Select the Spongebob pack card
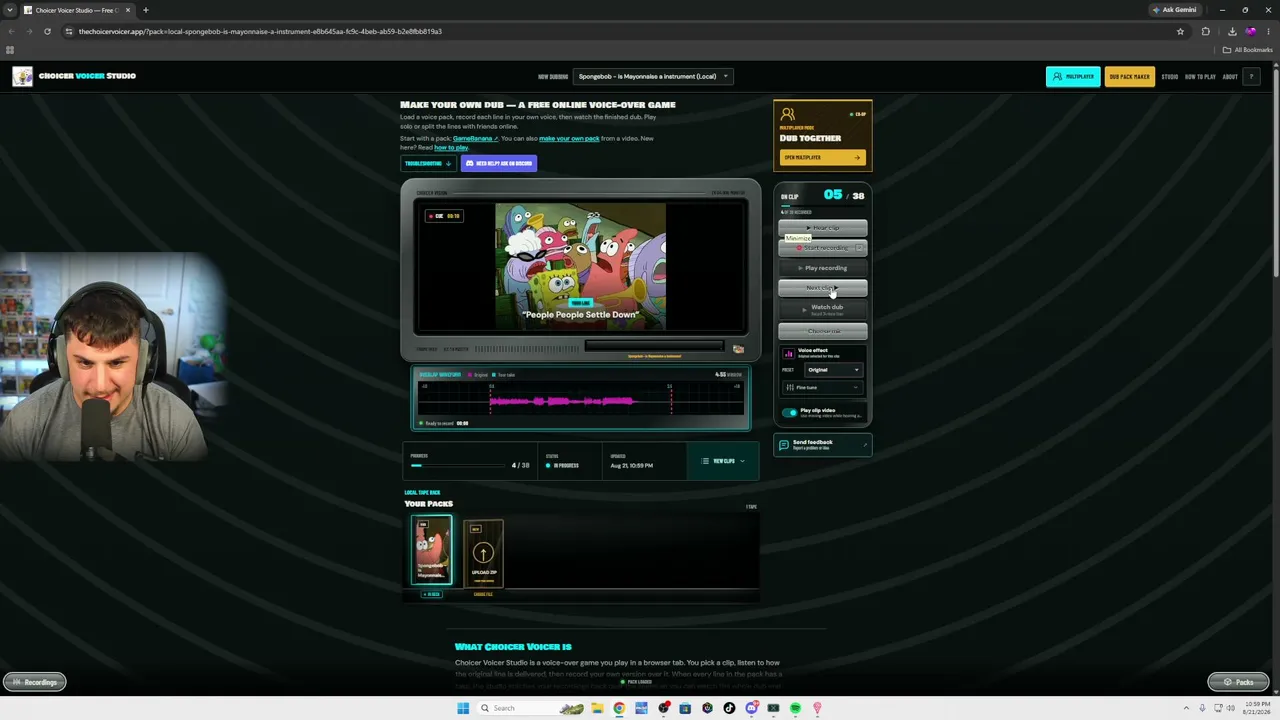 click(x=432, y=551)
